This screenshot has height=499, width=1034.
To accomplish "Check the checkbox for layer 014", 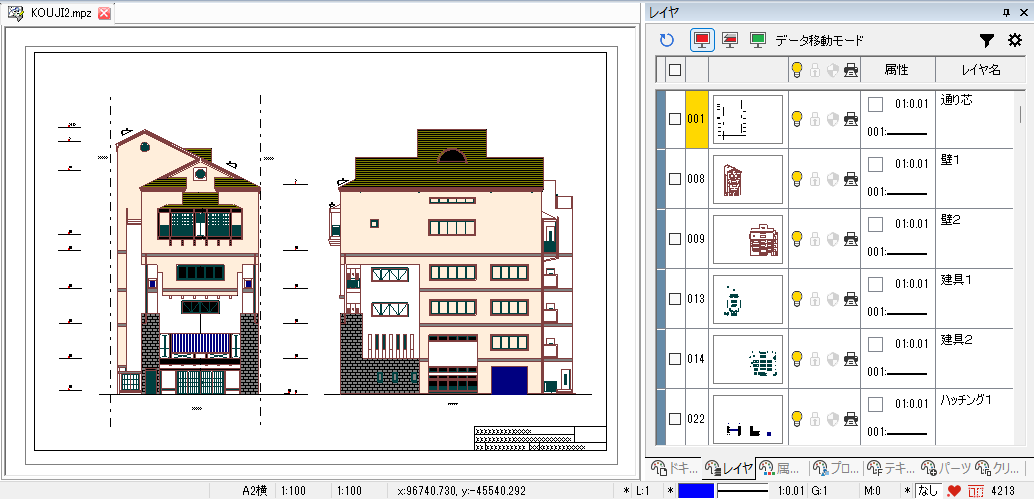I will pyautogui.click(x=675, y=359).
